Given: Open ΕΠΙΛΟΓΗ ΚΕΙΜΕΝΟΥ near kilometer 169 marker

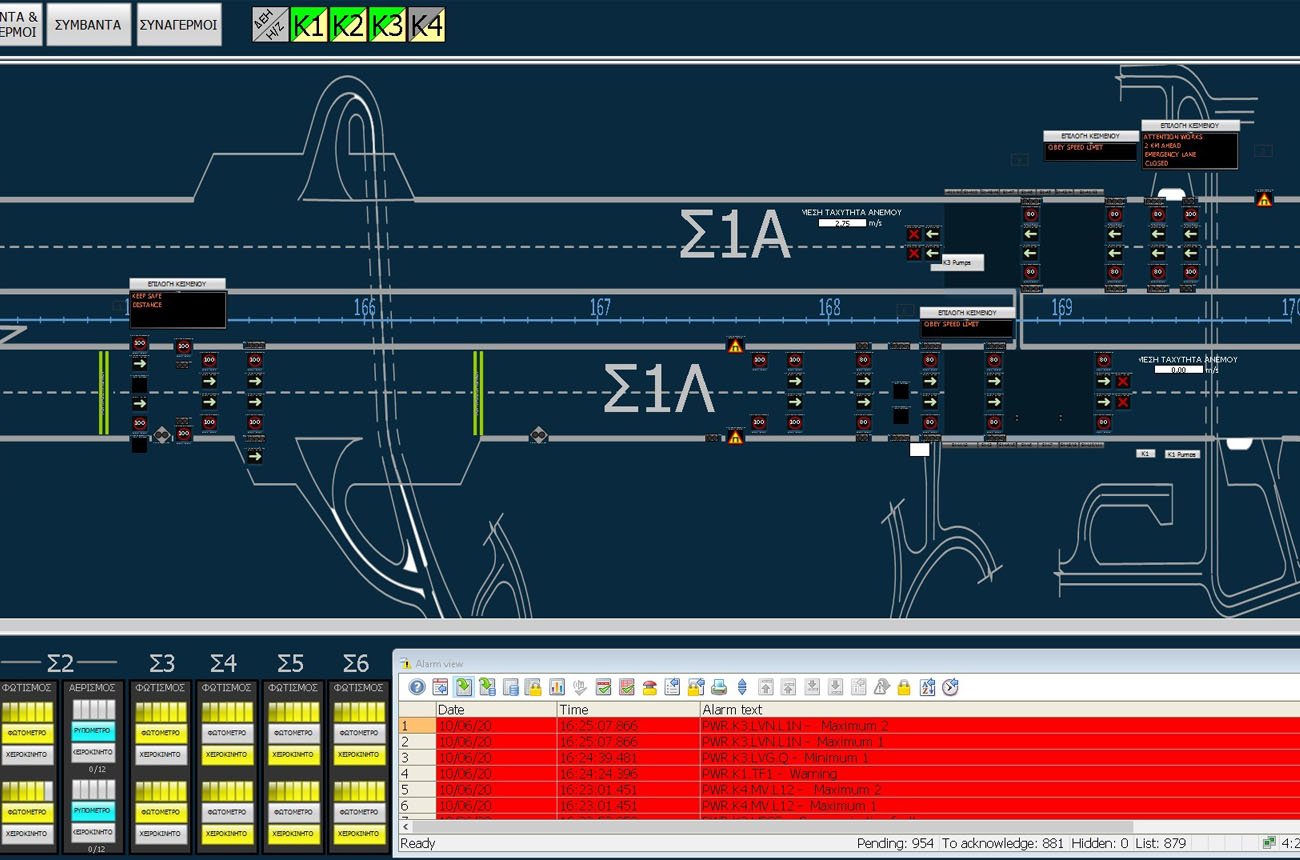Looking at the screenshot, I should pyautogui.click(x=967, y=313).
